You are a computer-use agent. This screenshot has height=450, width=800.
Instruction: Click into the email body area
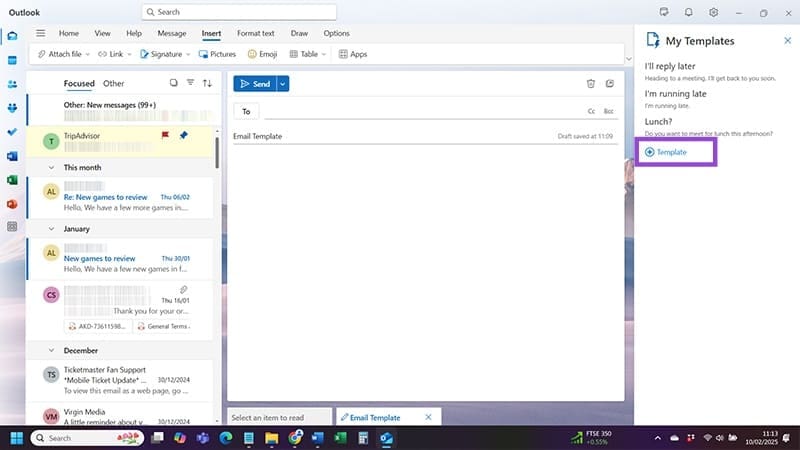click(x=426, y=270)
